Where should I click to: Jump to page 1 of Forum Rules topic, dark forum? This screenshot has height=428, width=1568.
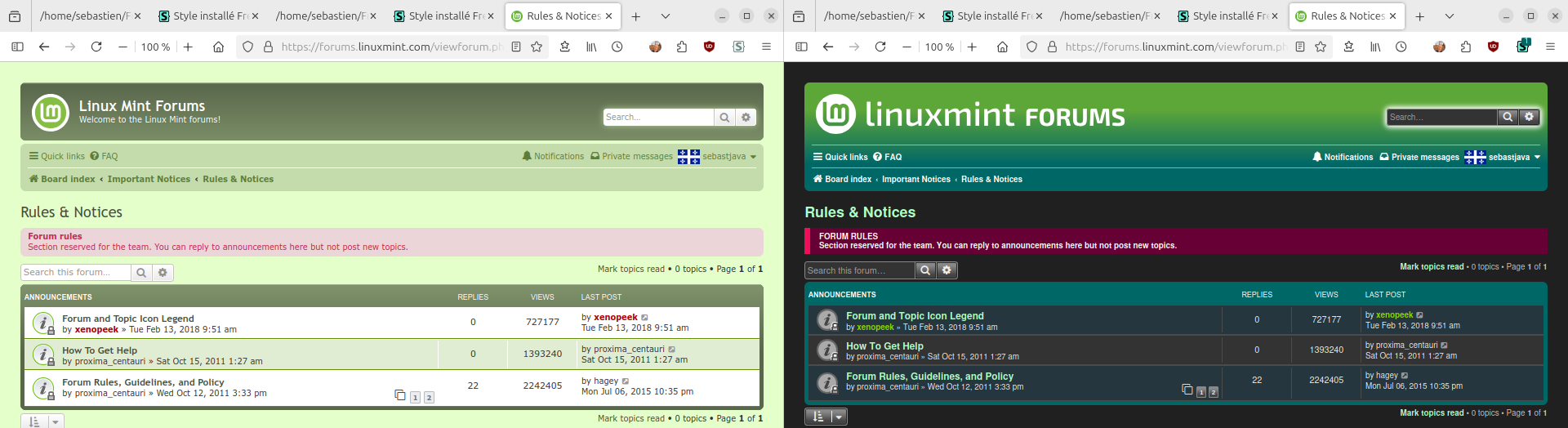(x=1200, y=392)
